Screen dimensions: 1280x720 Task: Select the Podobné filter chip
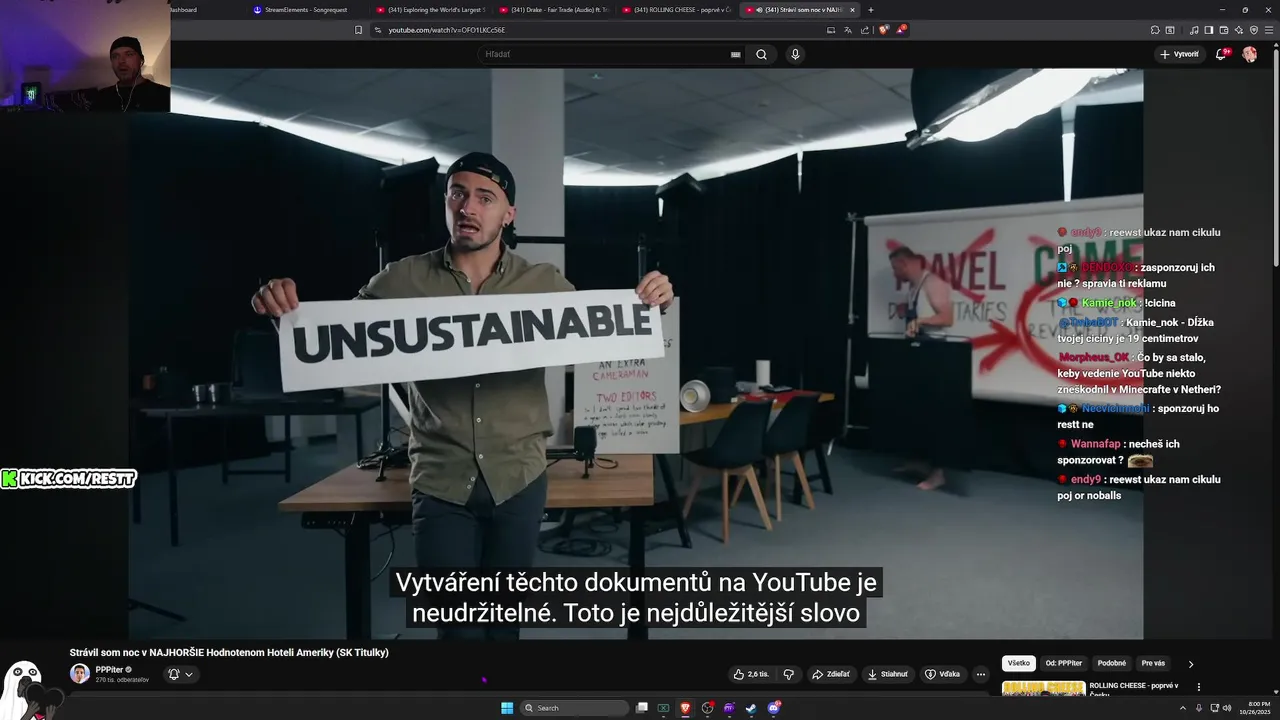(x=1112, y=663)
